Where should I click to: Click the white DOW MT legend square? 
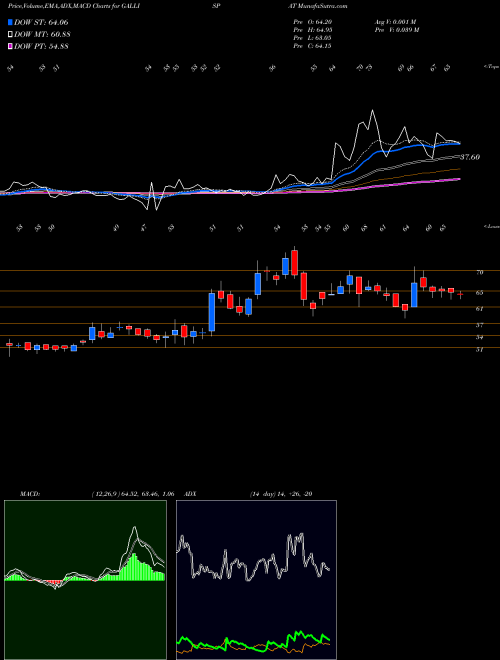pos(10,34)
